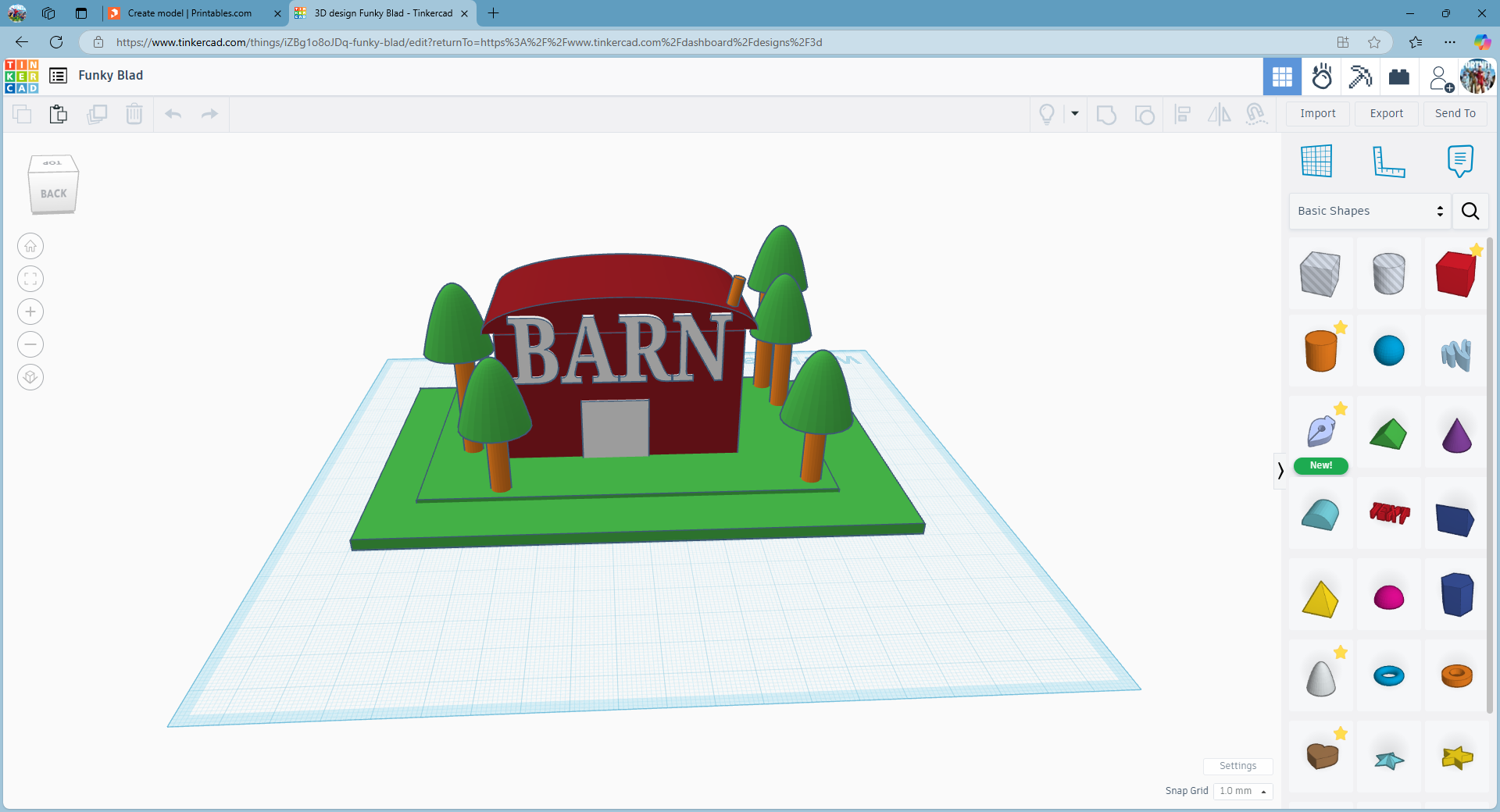Click the Import button

point(1318,114)
